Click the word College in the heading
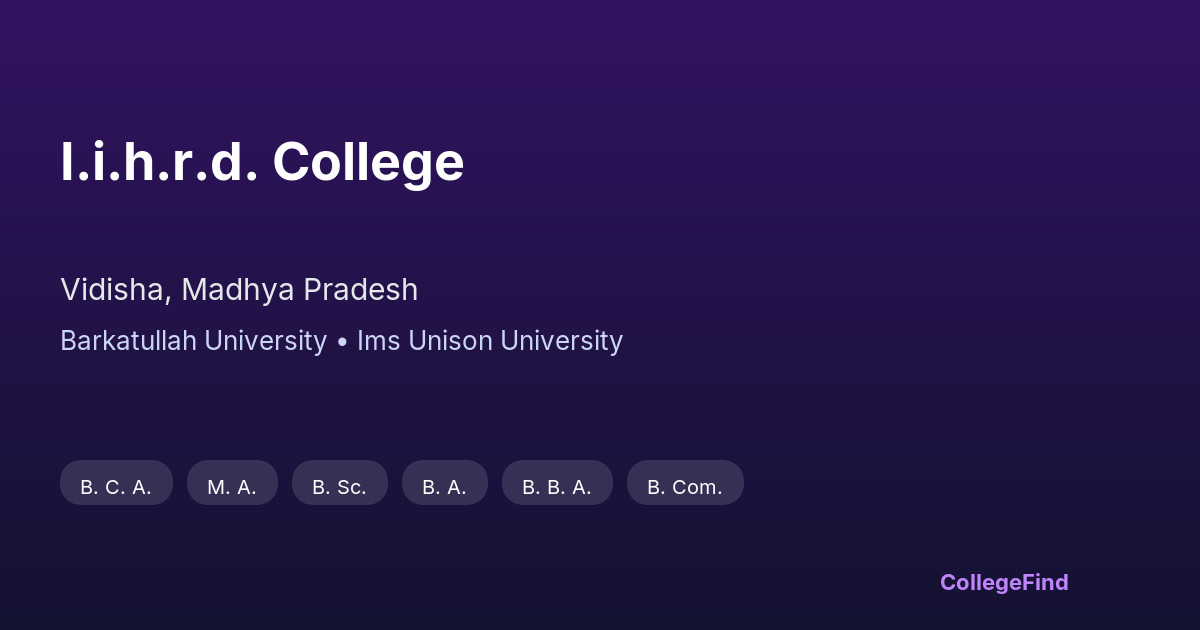This screenshot has height=630, width=1200. (368, 161)
